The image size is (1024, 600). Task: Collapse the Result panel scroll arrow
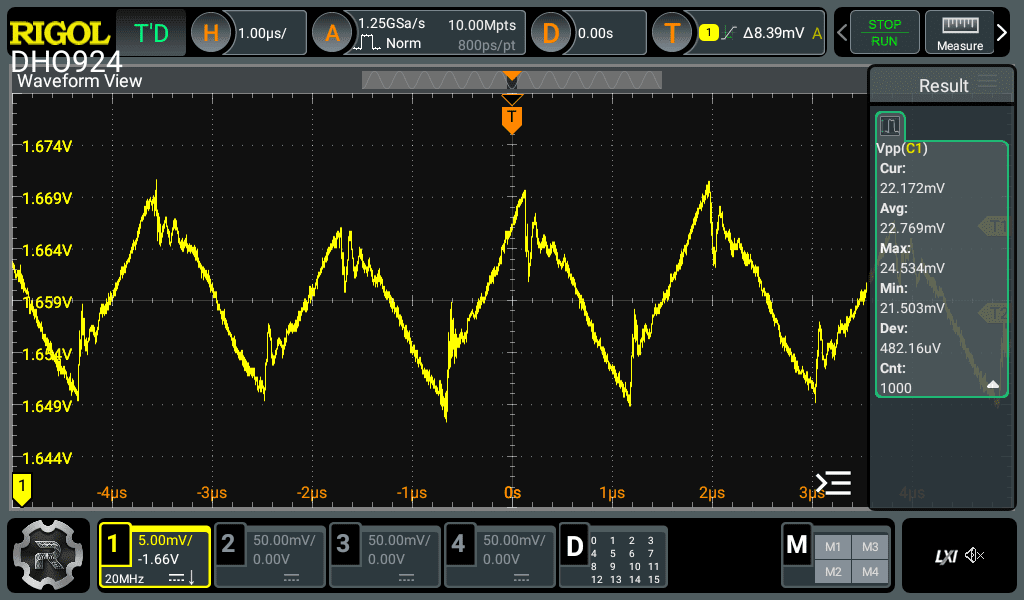[993, 385]
